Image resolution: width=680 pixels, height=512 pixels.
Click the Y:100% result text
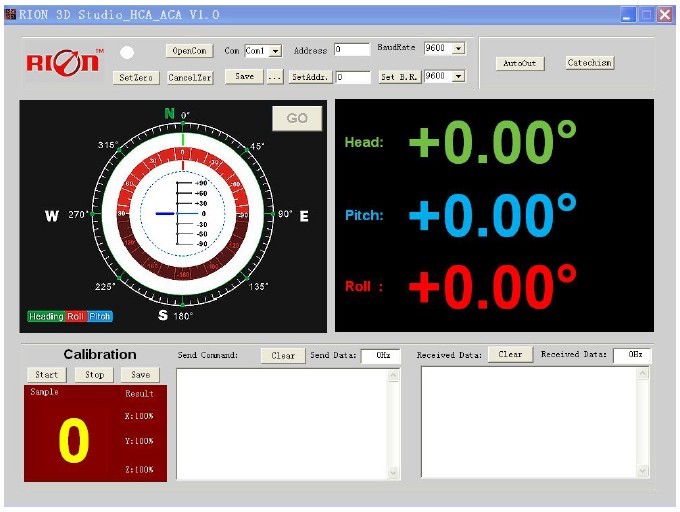pos(139,441)
